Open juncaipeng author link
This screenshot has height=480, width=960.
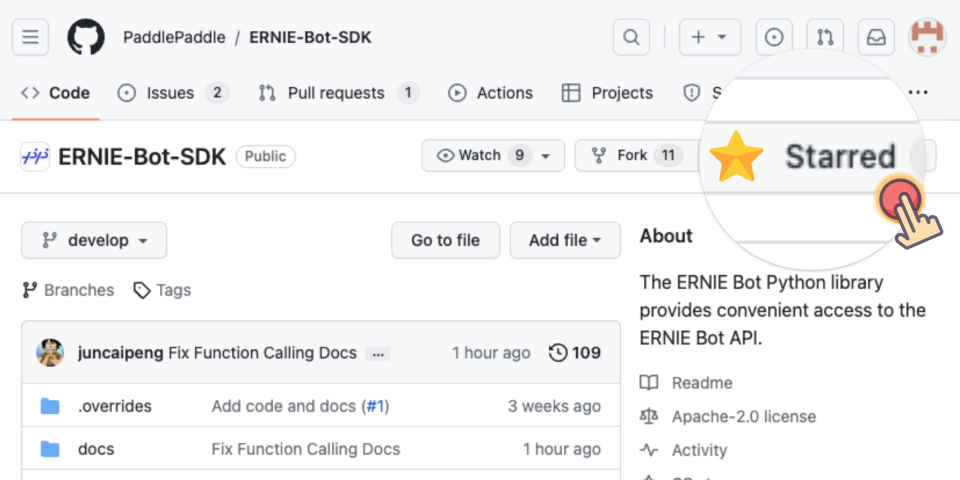click(x=121, y=353)
